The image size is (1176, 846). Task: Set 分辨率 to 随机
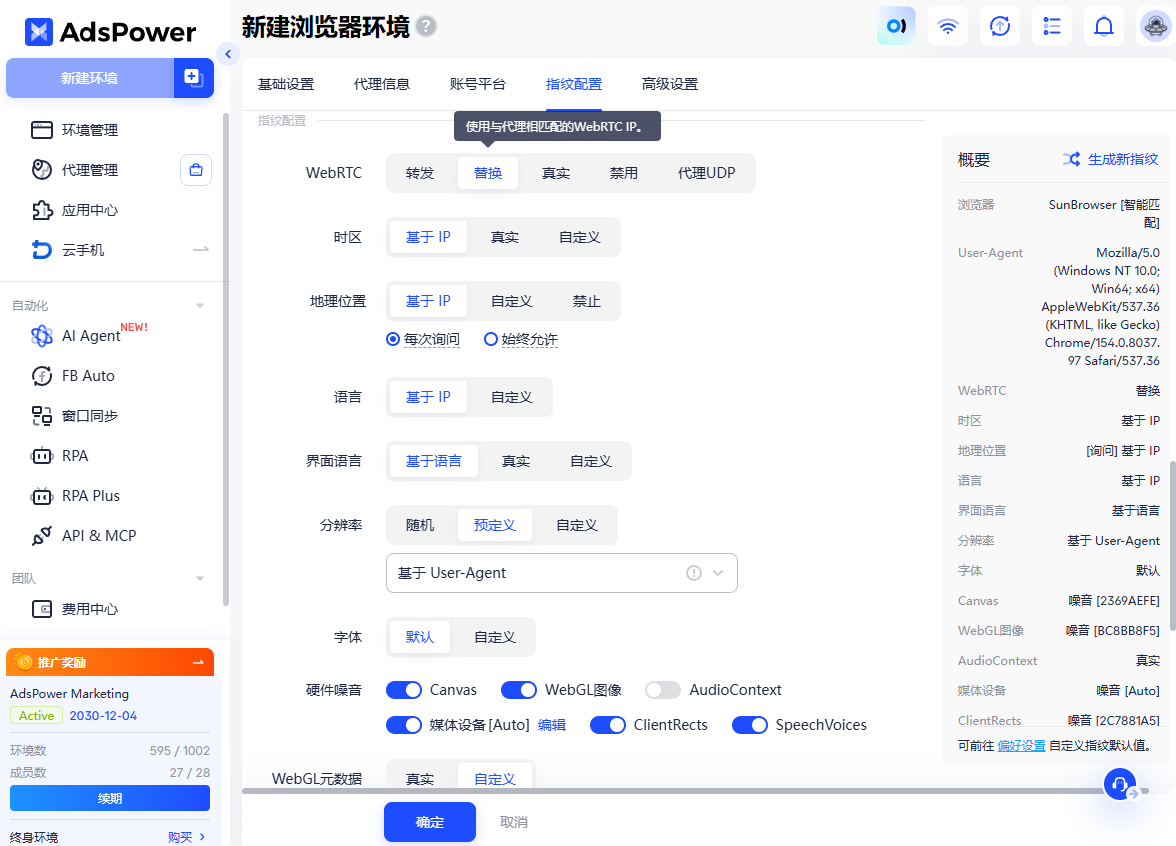420,525
